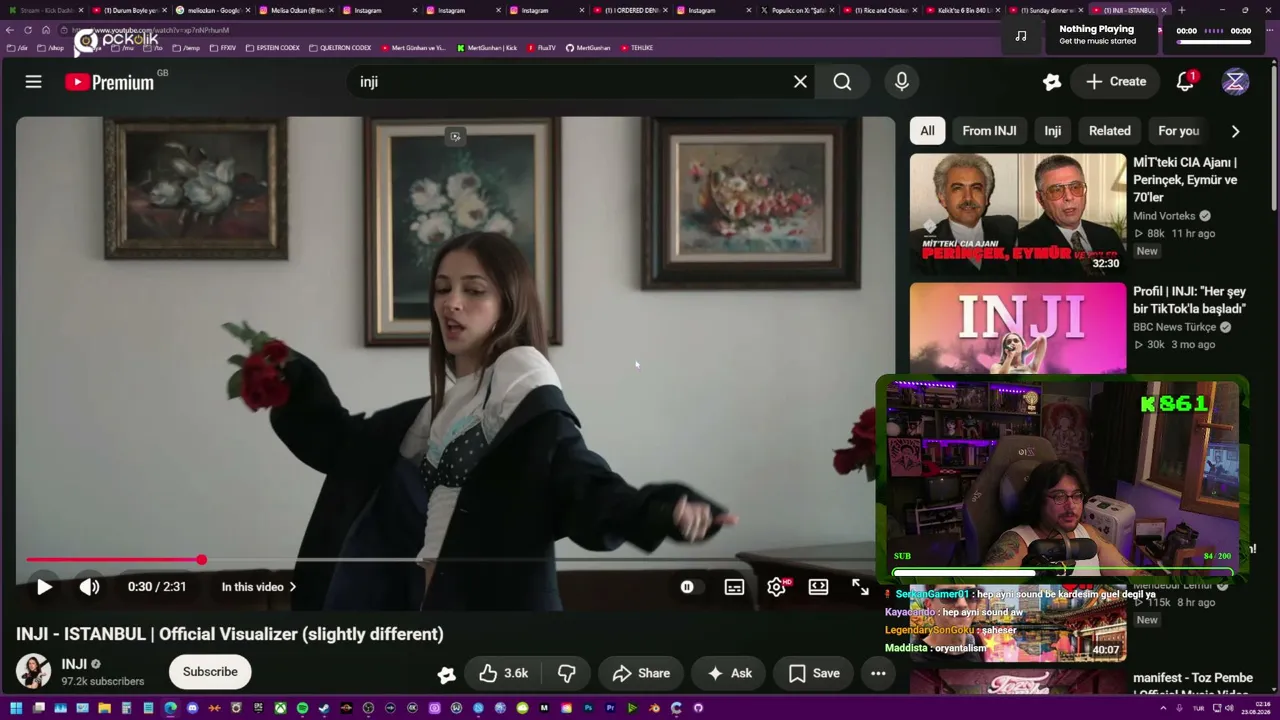This screenshot has height=720, width=1280.
Task: Open File Explorer from the taskbar
Action: click(104, 708)
